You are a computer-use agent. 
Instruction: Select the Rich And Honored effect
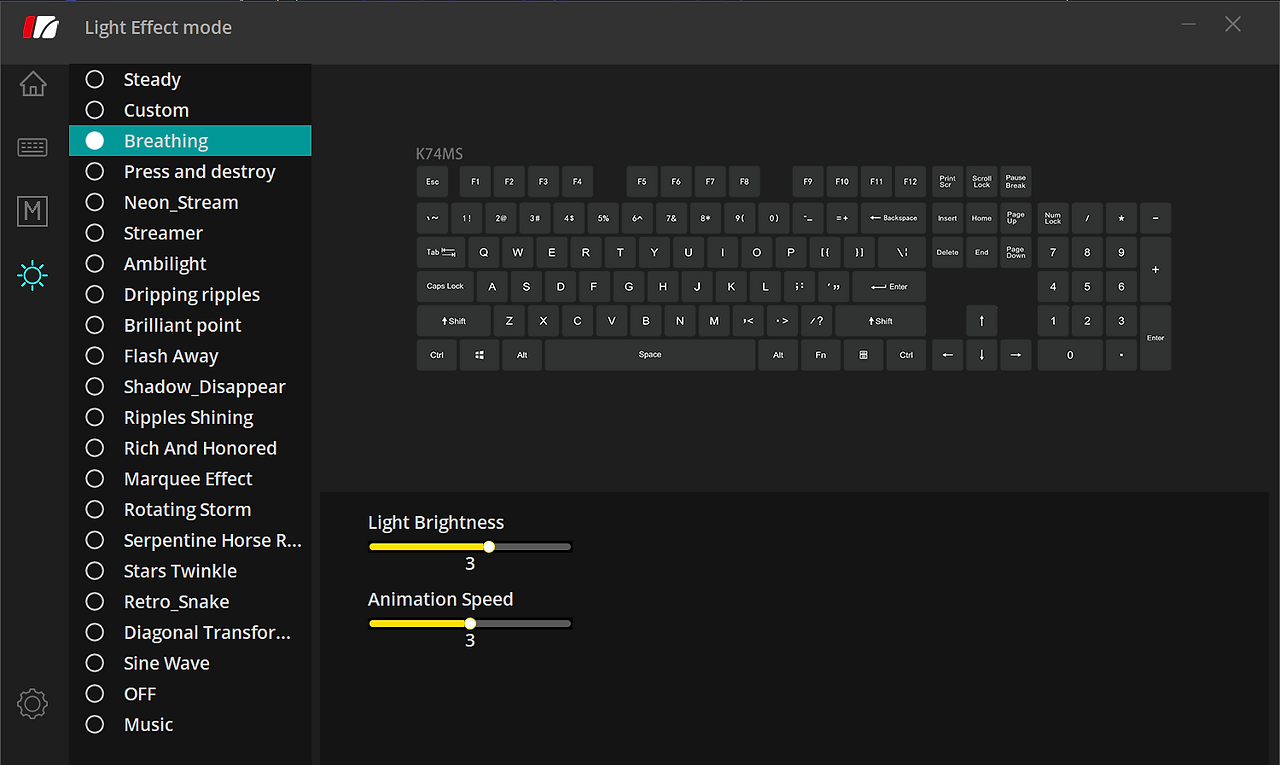pos(190,448)
